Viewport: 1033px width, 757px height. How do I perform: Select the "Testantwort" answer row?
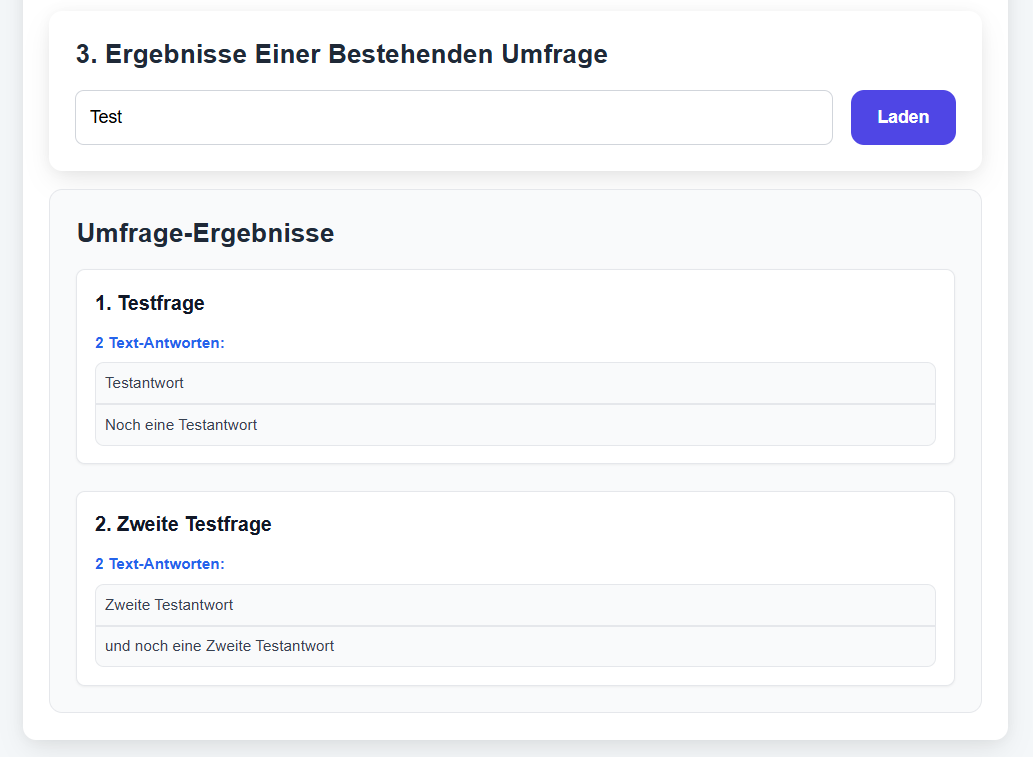click(x=515, y=383)
